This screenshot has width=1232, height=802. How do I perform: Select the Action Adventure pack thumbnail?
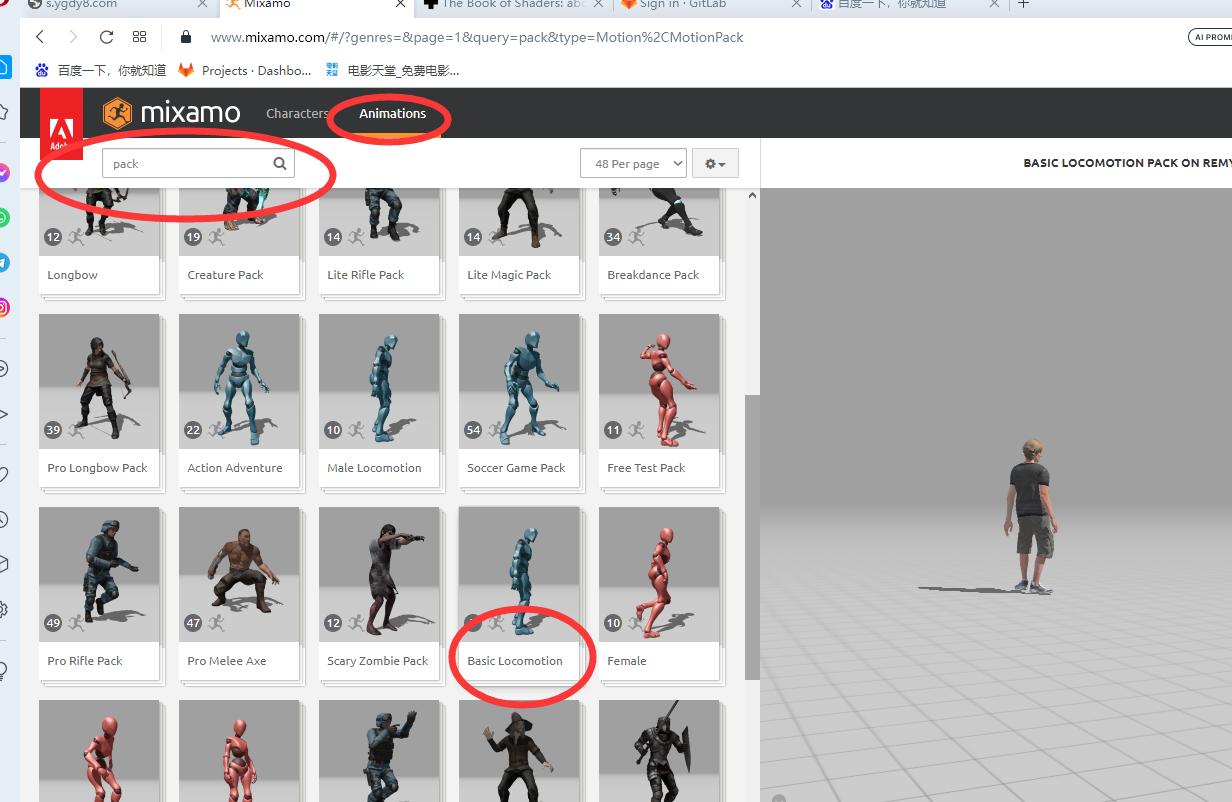click(239, 382)
